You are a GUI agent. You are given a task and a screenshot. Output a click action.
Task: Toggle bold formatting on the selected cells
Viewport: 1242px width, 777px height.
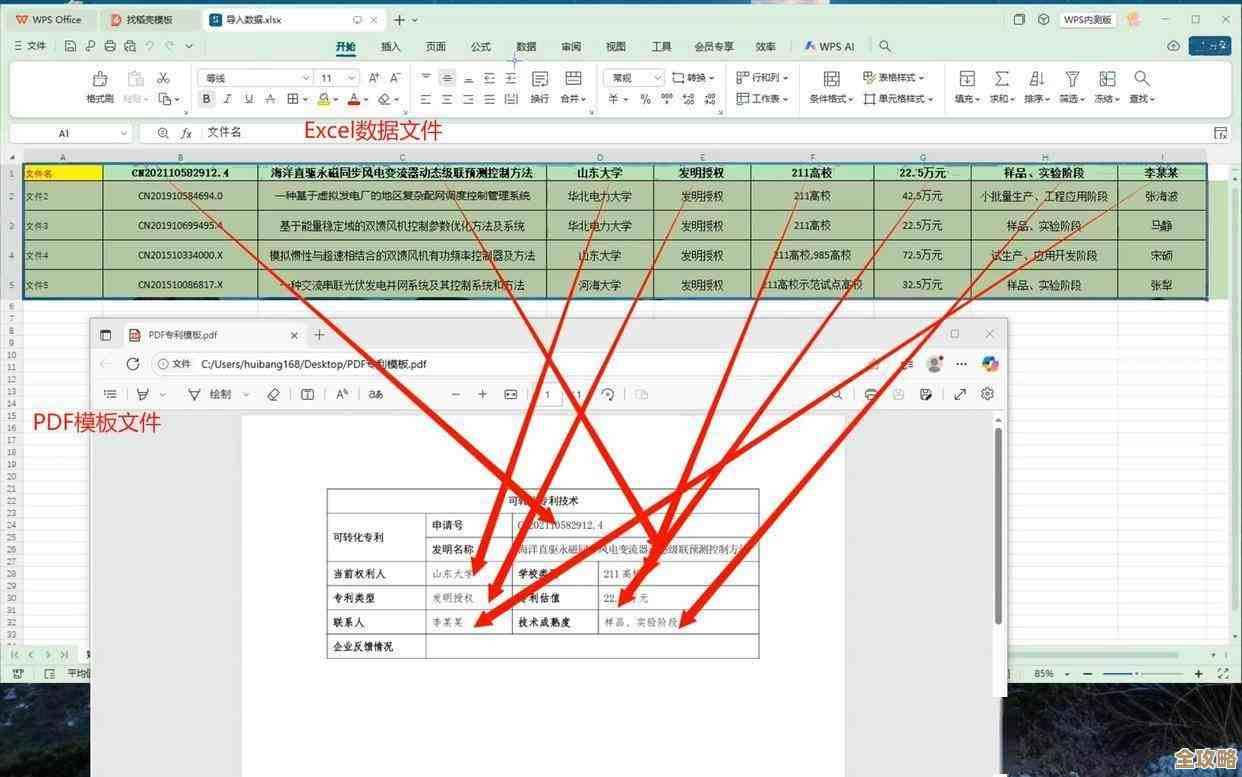point(206,99)
